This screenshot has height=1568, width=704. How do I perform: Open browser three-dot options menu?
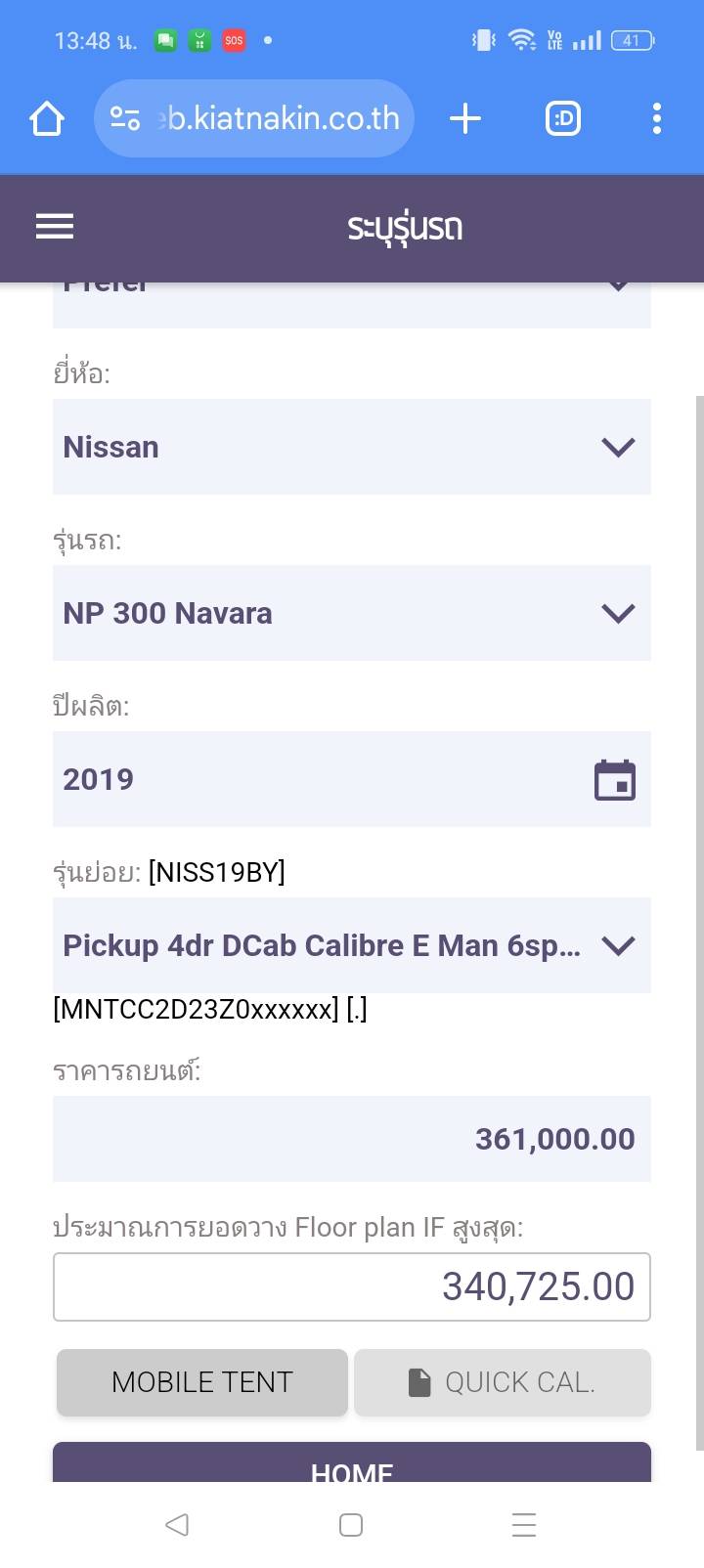[x=656, y=119]
